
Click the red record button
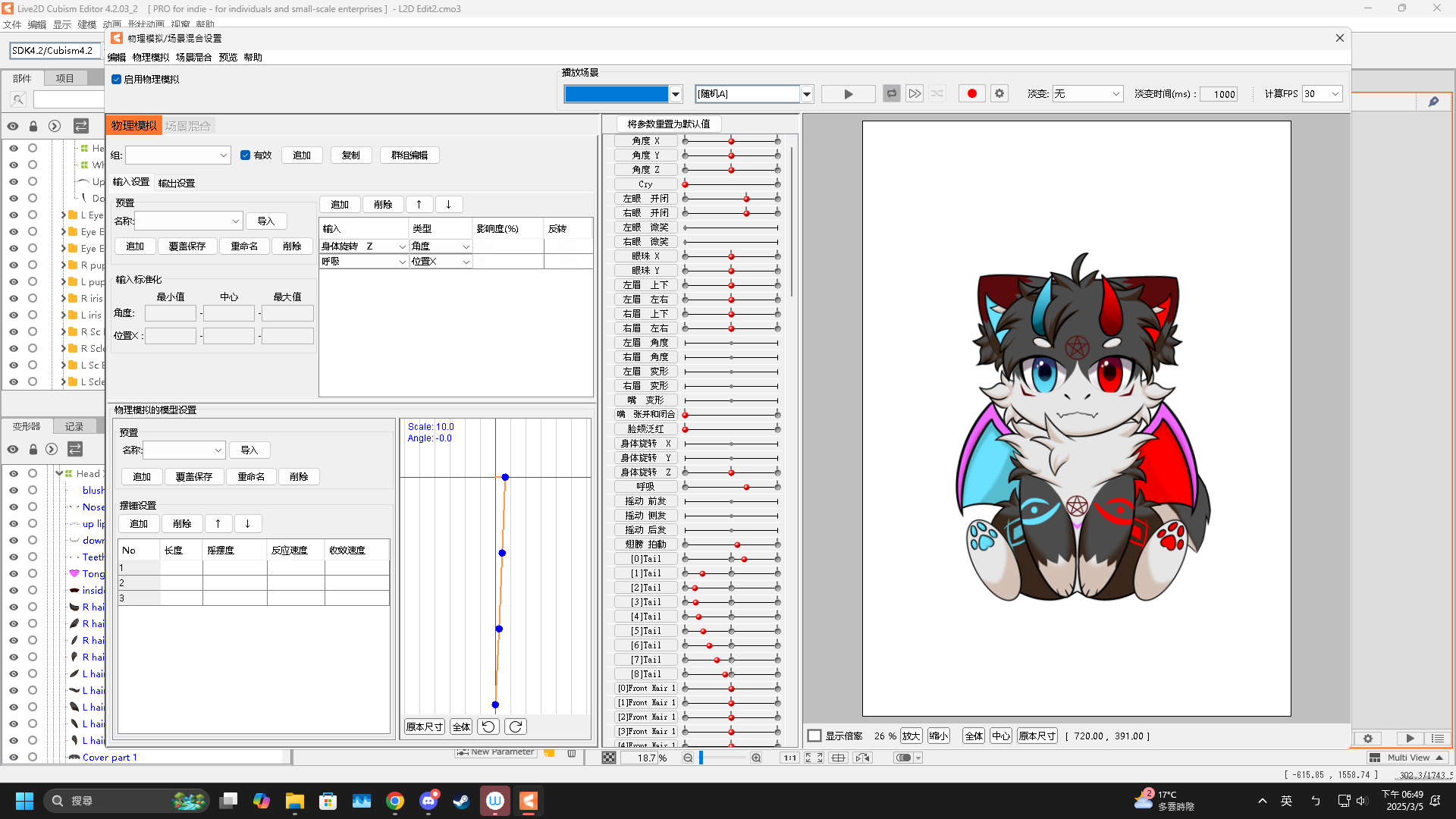pos(971,93)
